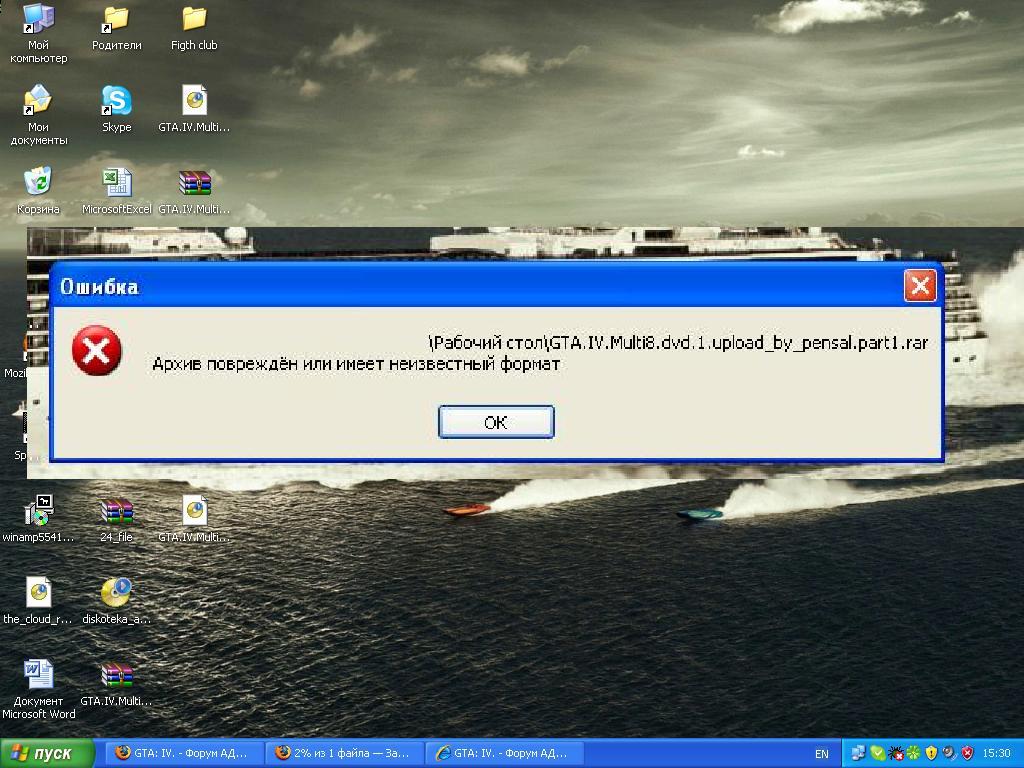Open the Корзина recycle bin
1024x768 pixels.
(38, 183)
